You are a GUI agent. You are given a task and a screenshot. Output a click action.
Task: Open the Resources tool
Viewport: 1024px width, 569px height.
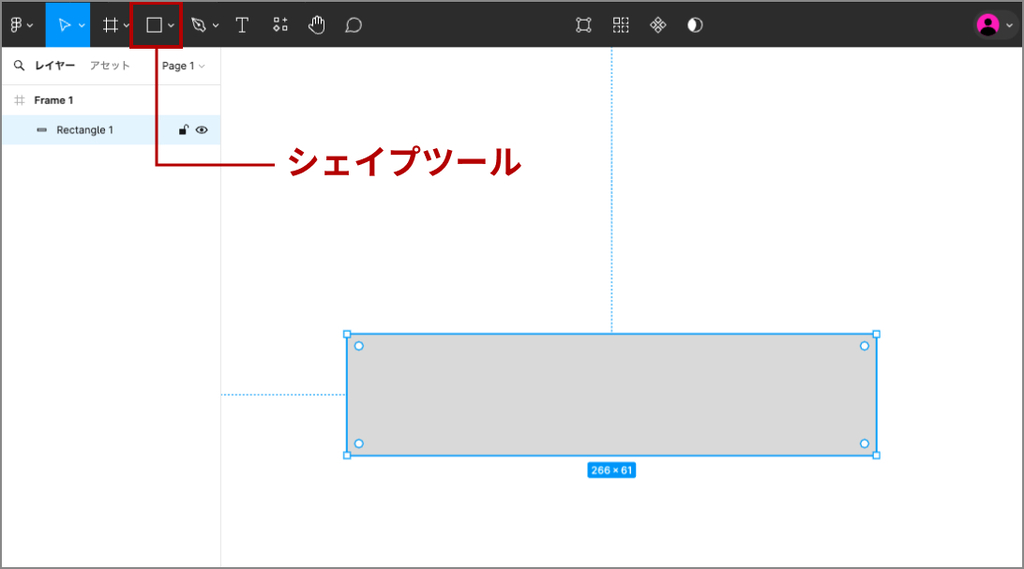[280, 25]
